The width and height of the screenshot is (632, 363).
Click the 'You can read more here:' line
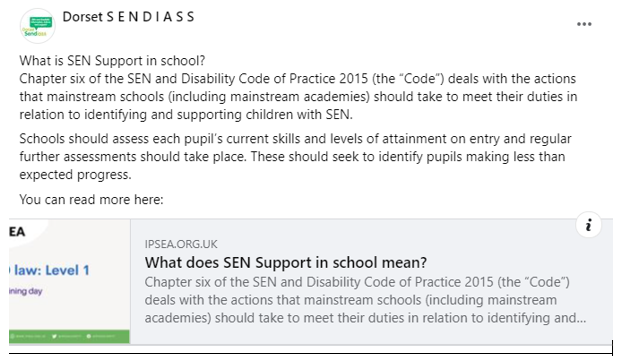(91, 199)
